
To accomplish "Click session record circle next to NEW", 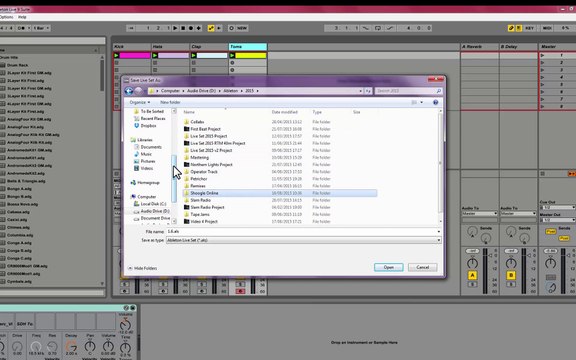I will click(231, 28).
